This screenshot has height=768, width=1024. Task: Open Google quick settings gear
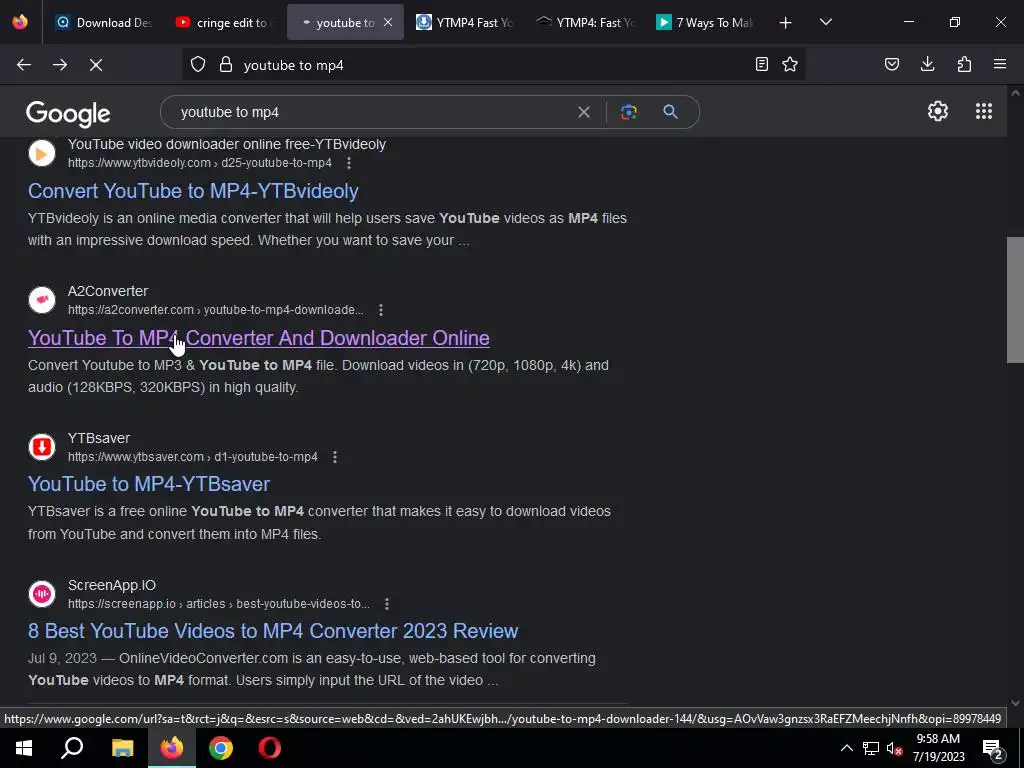coord(938,111)
